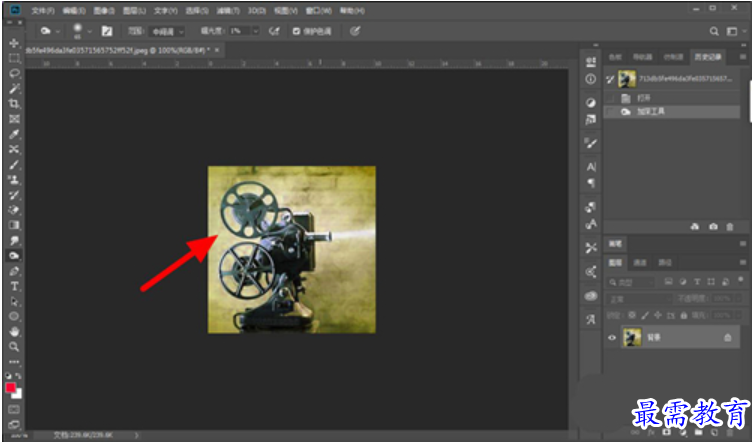Open the layer filter type dropdown
The height and width of the screenshot is (445, 756).
(x=631, y=283)
